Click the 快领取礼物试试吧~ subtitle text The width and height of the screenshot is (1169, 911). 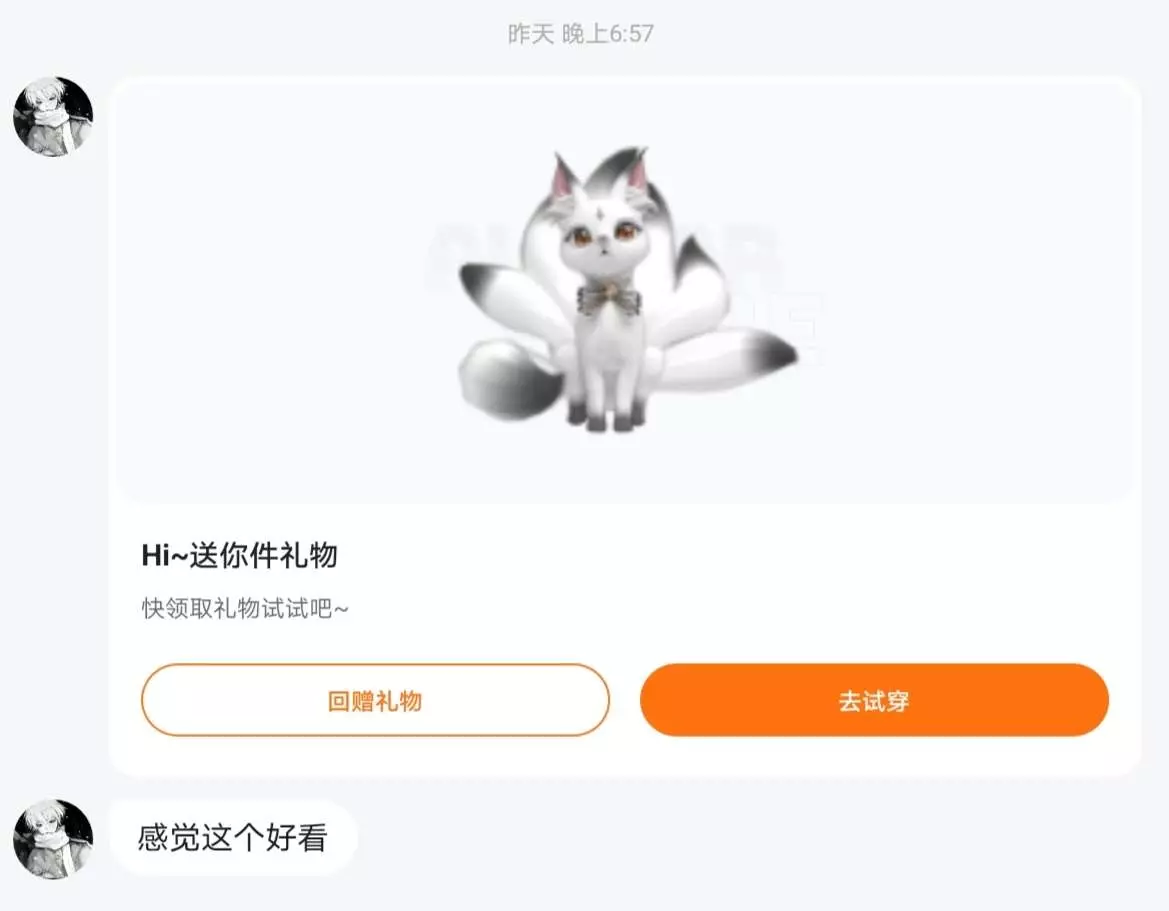pos(245,608)
